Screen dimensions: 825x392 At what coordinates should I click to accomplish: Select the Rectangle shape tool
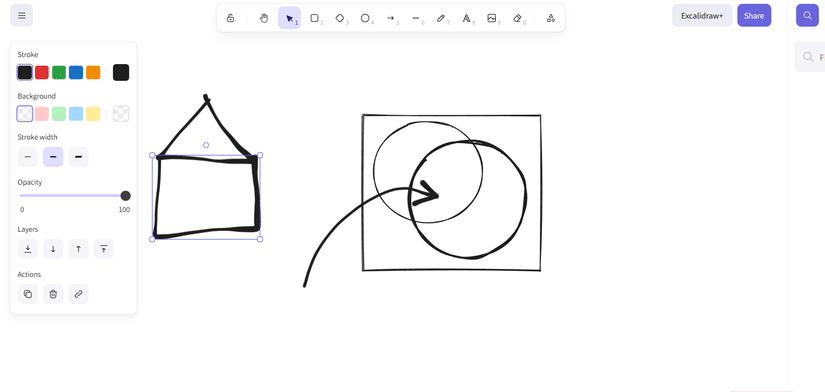315,18
